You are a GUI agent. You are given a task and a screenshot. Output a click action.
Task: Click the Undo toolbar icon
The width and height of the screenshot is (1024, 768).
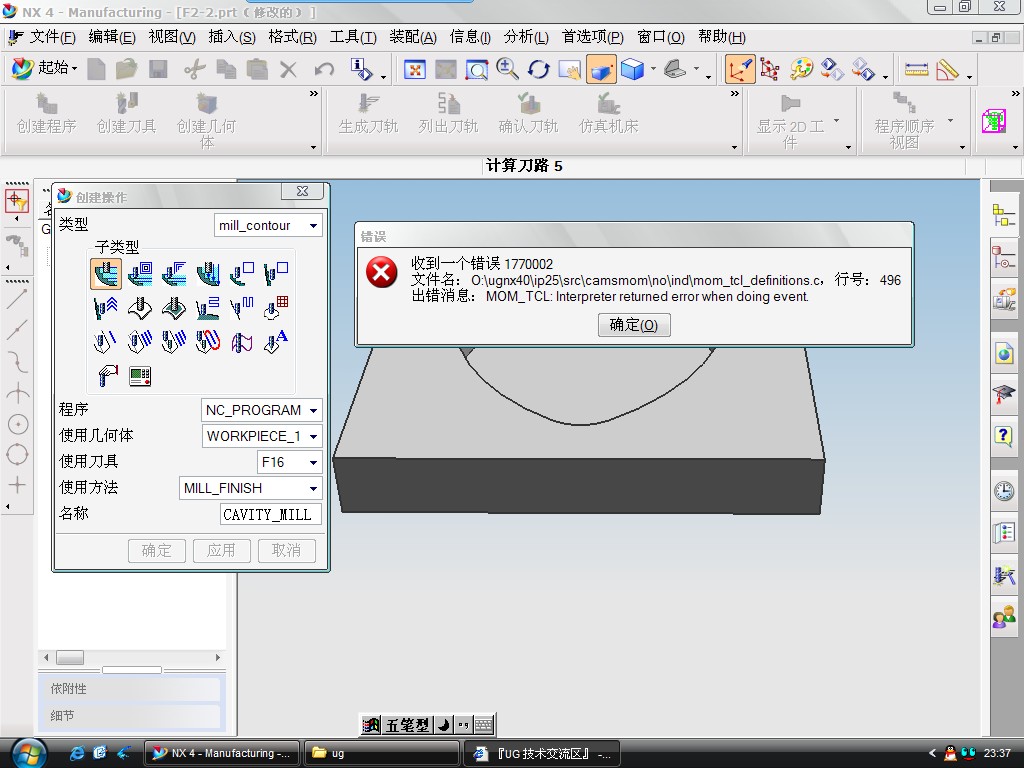[324, 69]
